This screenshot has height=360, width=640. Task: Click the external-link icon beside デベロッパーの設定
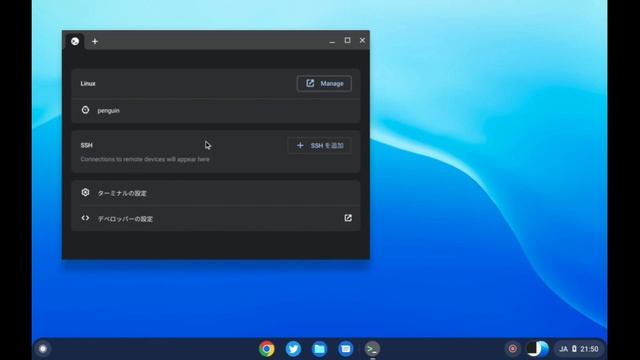348,218
